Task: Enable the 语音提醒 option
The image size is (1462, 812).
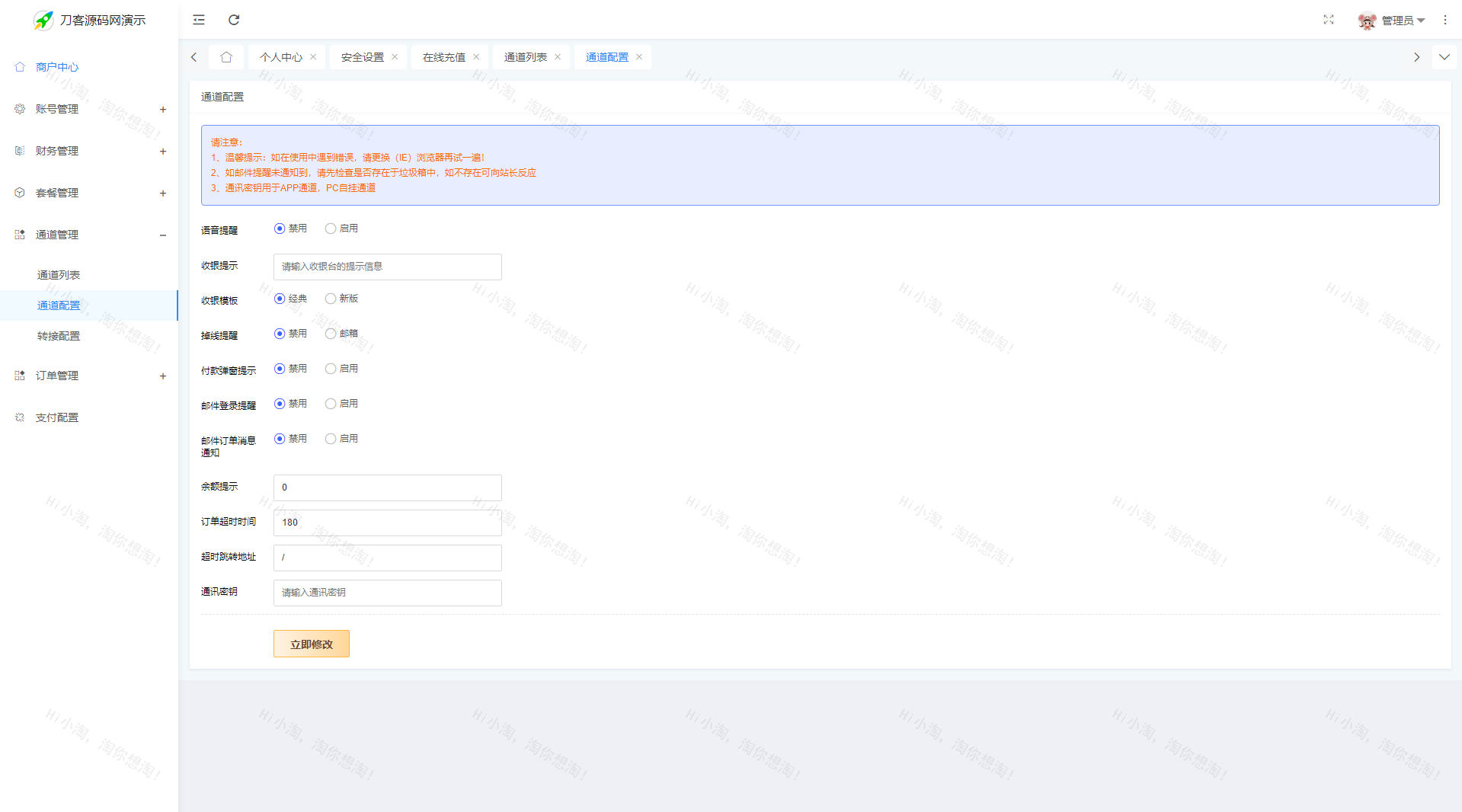Action: point(331,229)
